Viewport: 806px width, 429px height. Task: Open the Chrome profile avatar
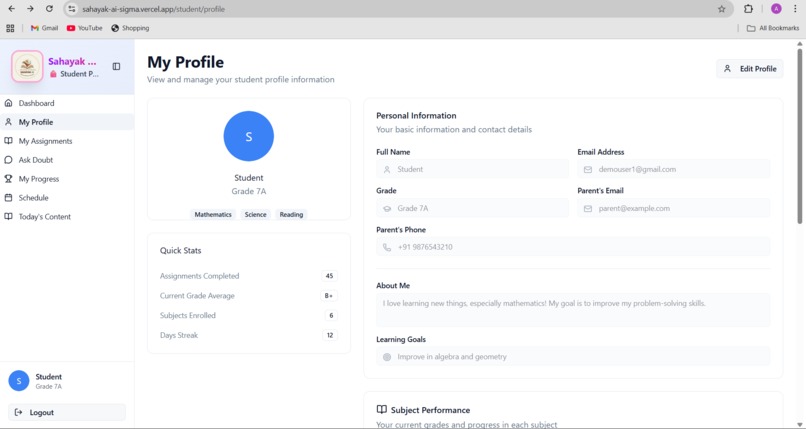(x=776, y=9)
